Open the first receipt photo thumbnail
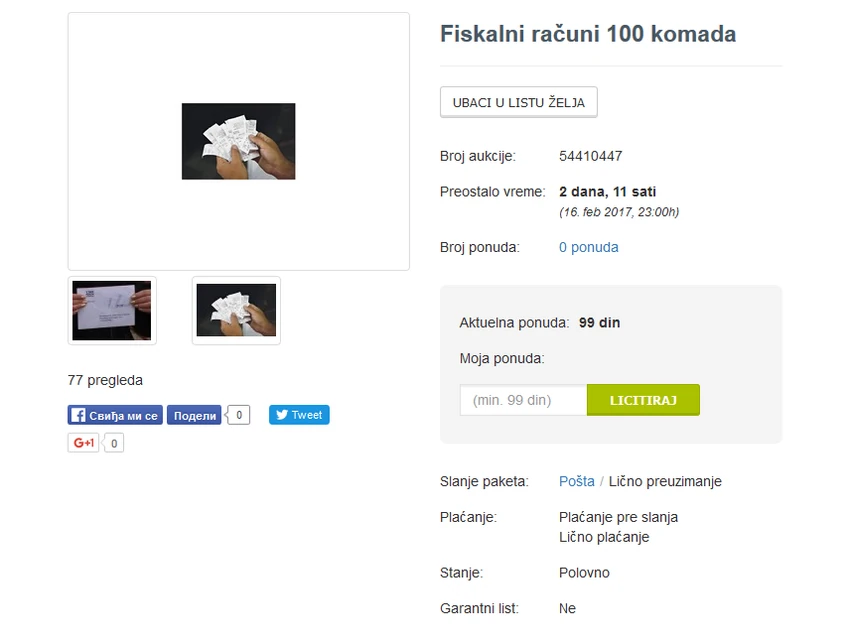850x641 pixels. tap(112, 310)
